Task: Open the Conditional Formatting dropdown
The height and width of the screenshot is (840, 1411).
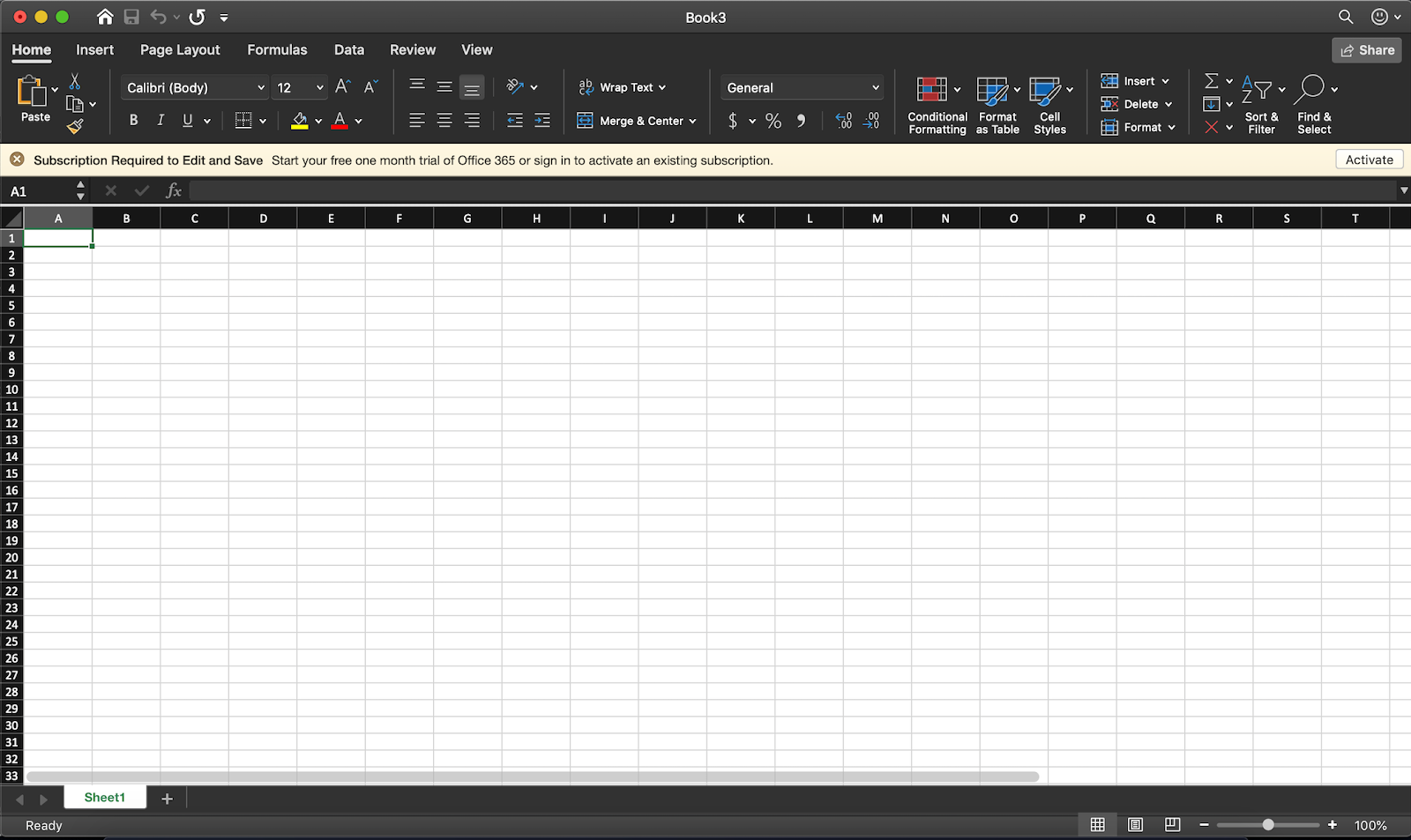Action: pyautogui.click(x=957, y=89)
